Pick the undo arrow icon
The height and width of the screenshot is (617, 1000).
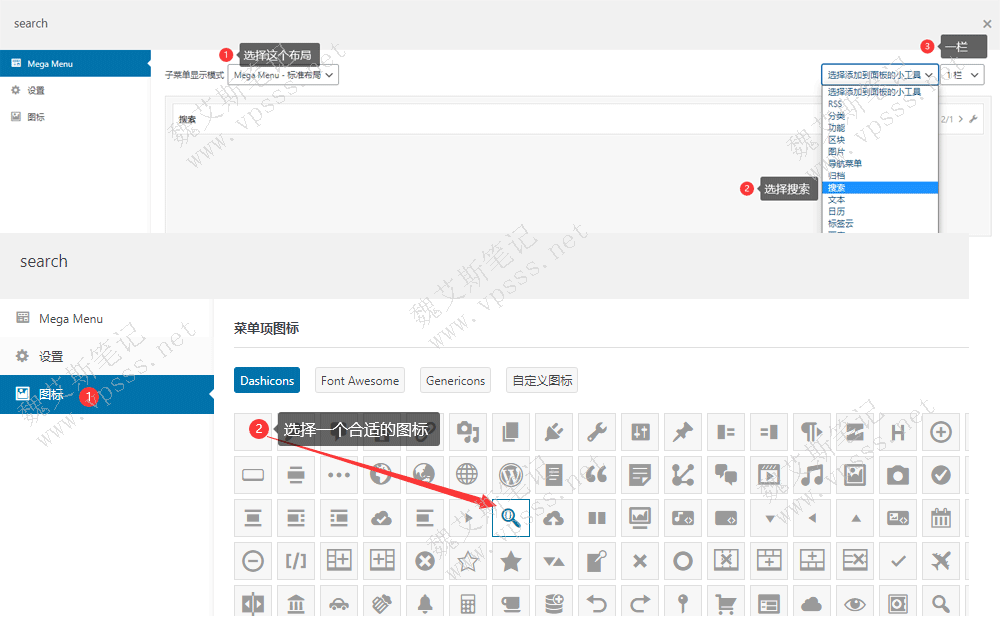pos(597,603)
